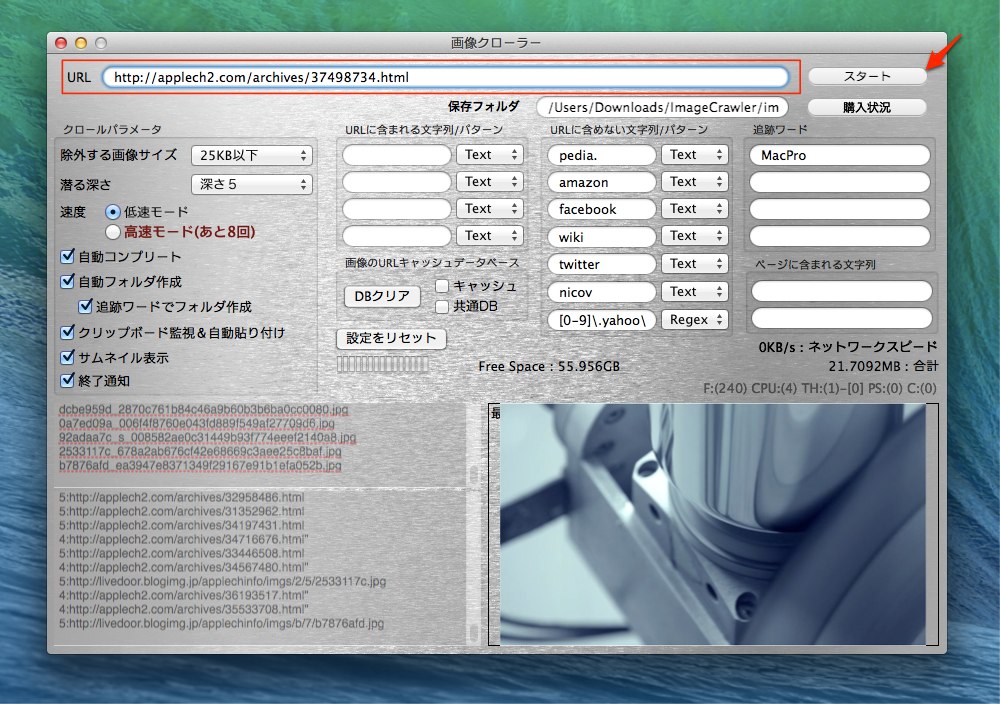Click the F:(240) CPU:(4) status line
The image size is (1000, 704).
[820, 388]
